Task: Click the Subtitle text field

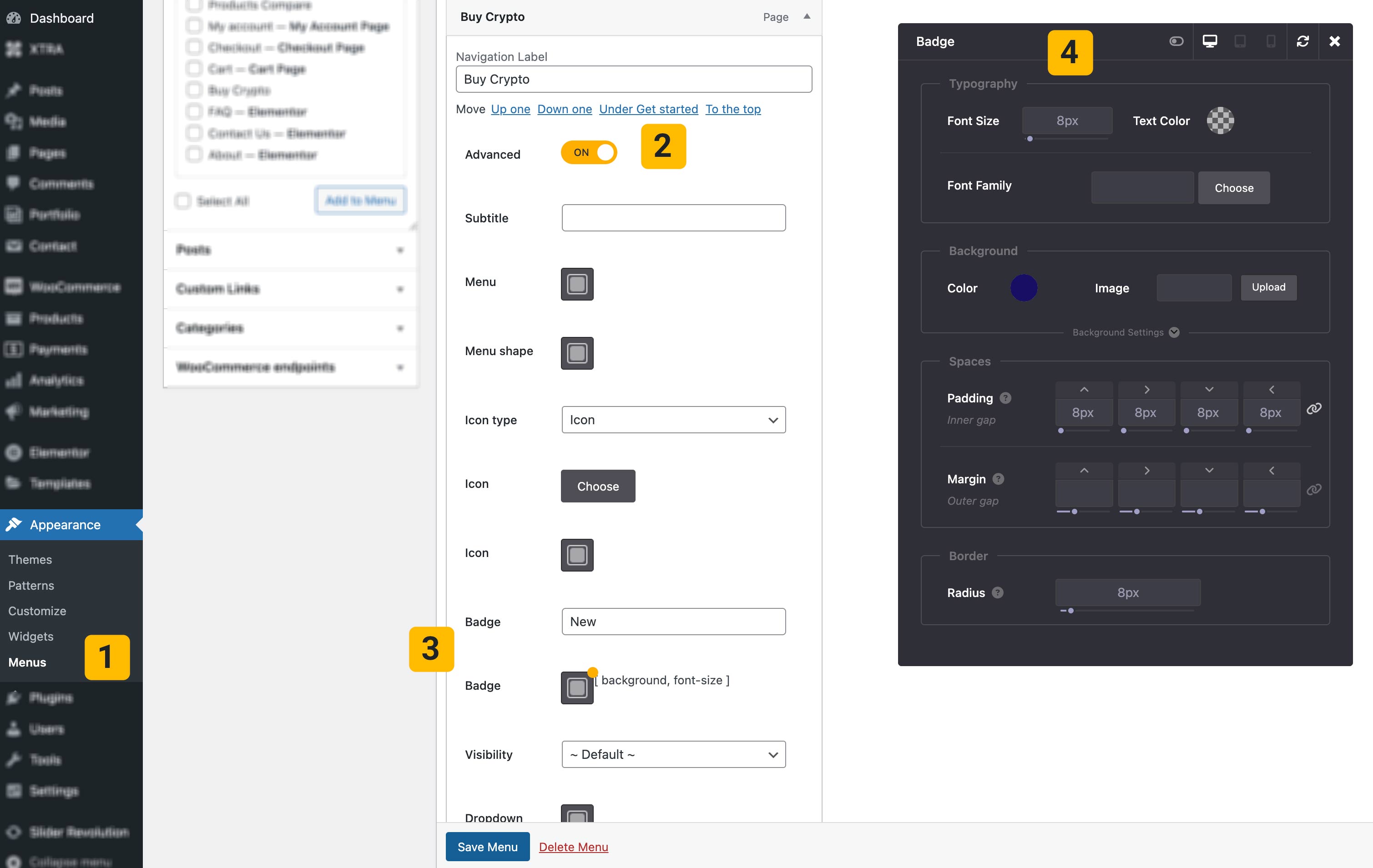Action: click(673, 218)
